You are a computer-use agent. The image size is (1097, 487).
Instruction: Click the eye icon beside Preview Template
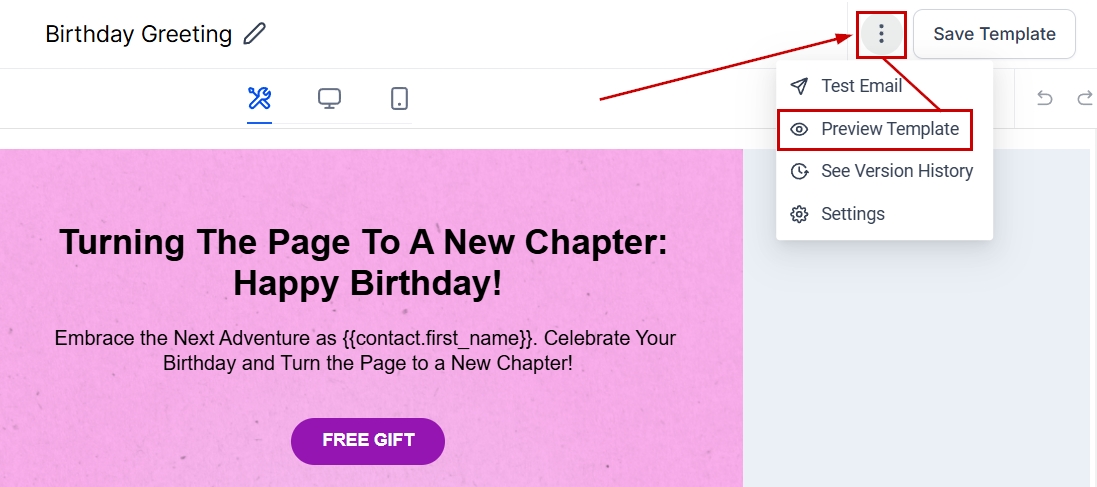point(799,129)
